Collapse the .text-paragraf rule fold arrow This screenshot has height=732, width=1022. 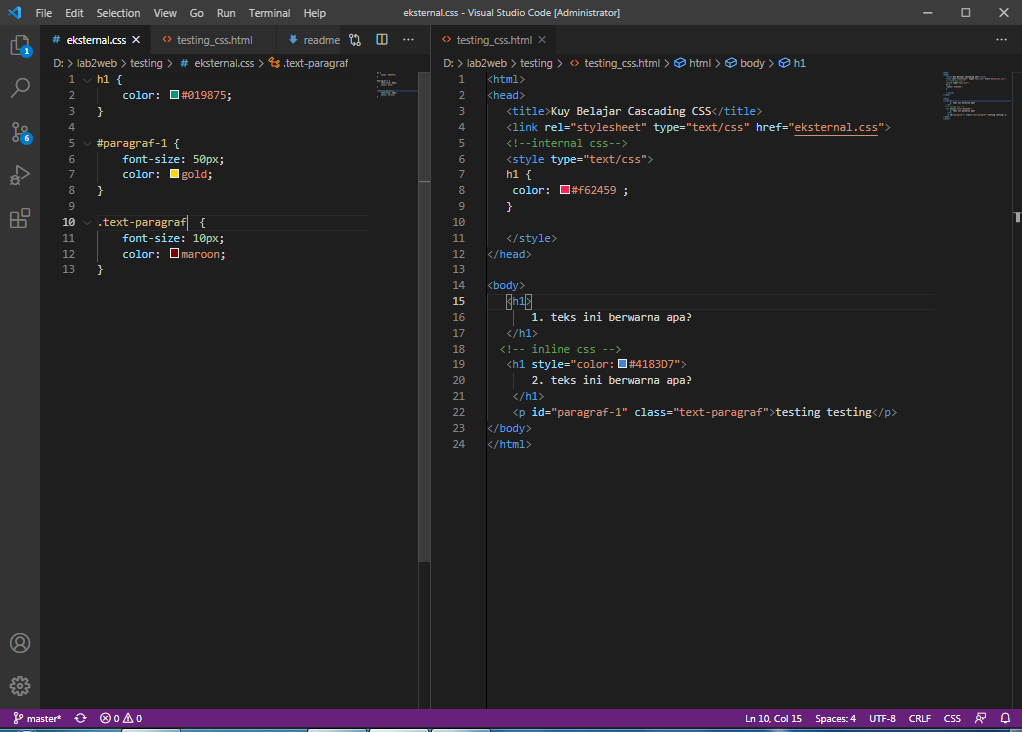pos(87,222)
